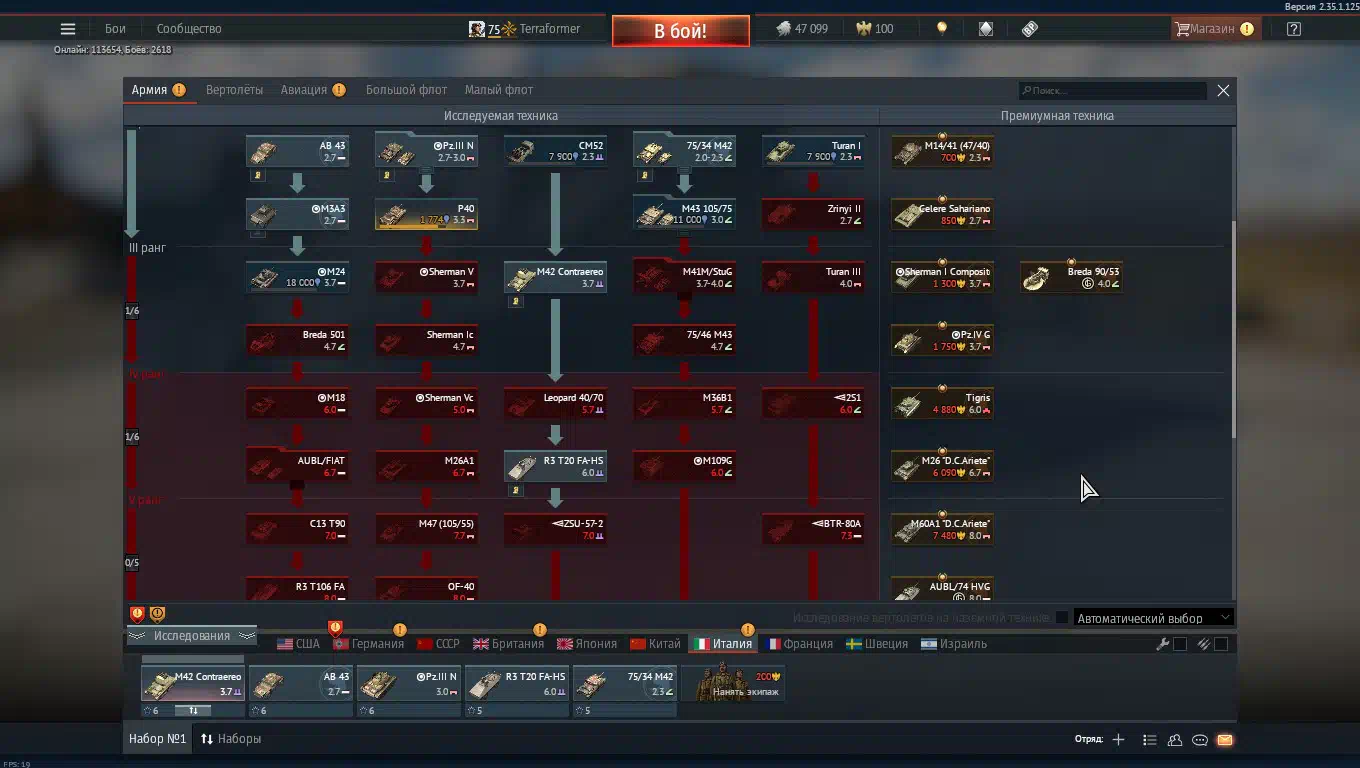
Task: Click the squad plus icon
Action: (1118, 740)
